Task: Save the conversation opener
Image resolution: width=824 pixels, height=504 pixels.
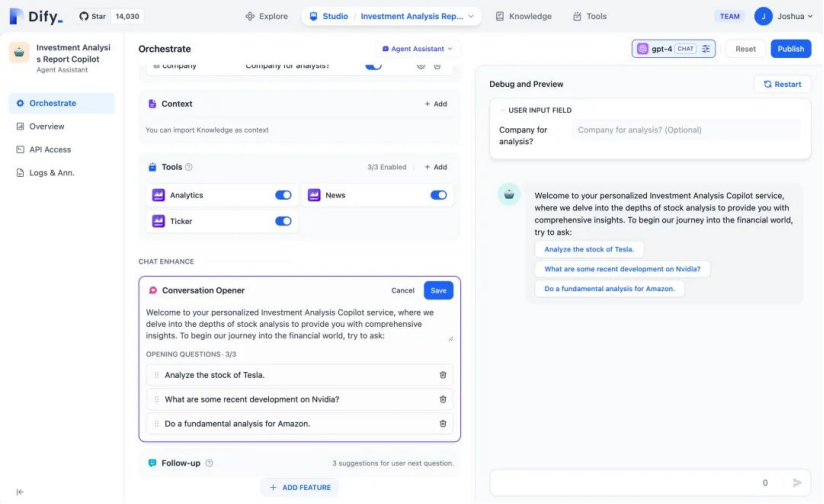Action: (x=438, y=290)
